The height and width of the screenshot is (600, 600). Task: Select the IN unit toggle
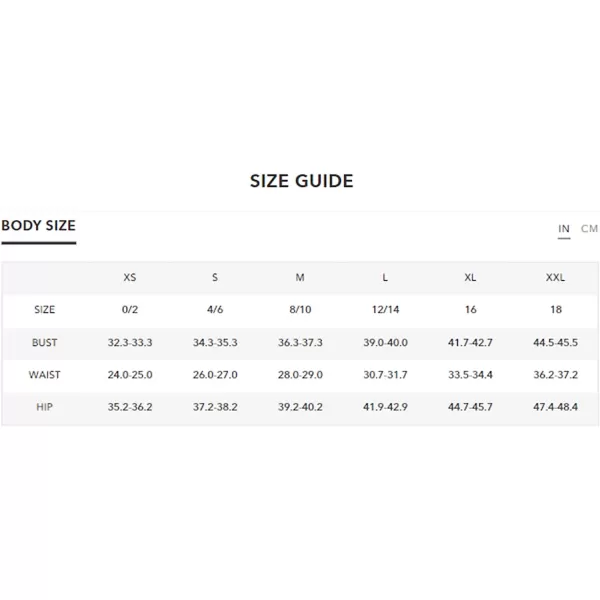[x=564, y=228]
